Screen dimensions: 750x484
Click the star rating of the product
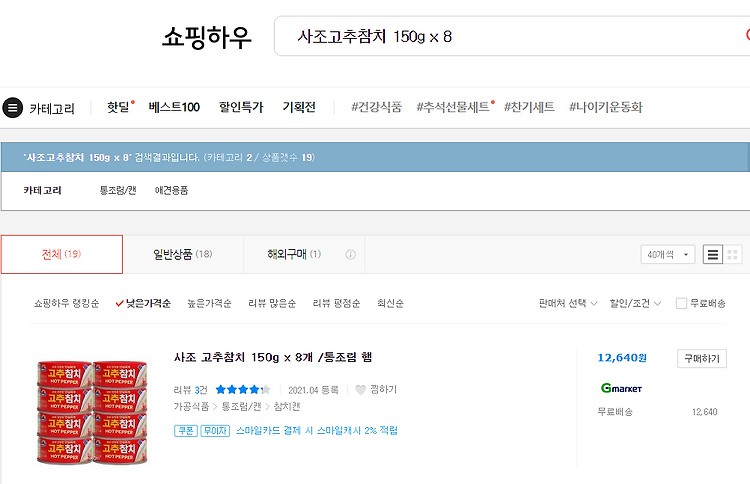click(243, 390)
